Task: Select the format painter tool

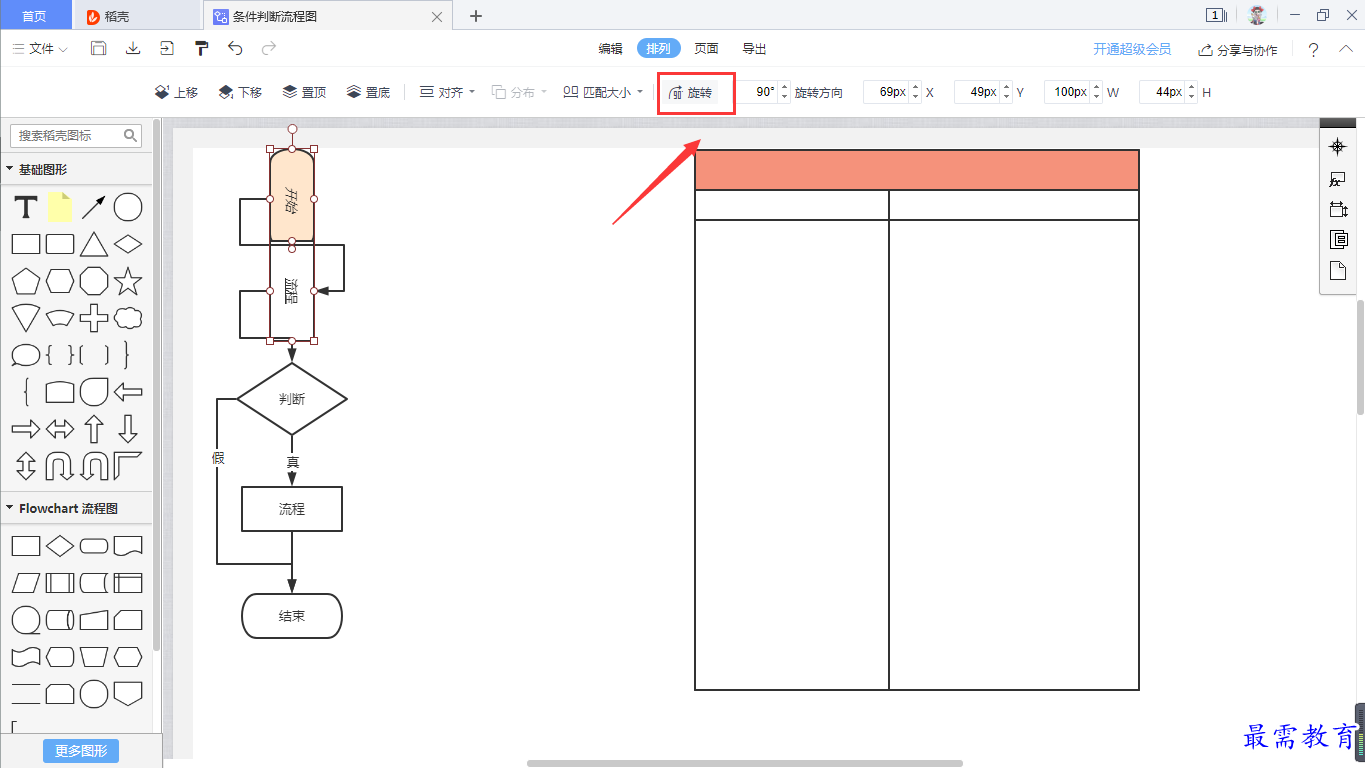Action: pos(201,48)
